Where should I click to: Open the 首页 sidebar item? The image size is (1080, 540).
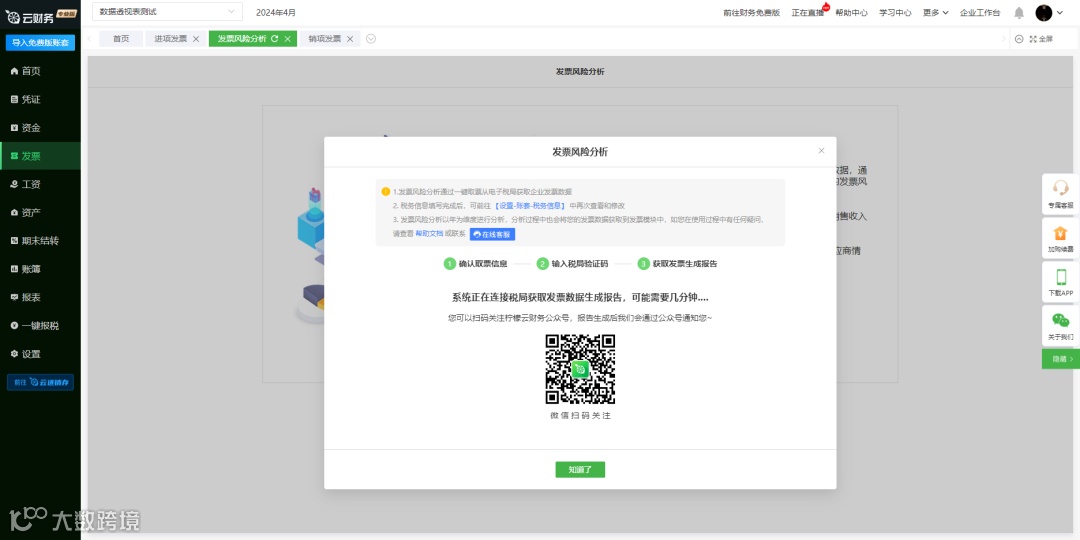click(40, 71)
